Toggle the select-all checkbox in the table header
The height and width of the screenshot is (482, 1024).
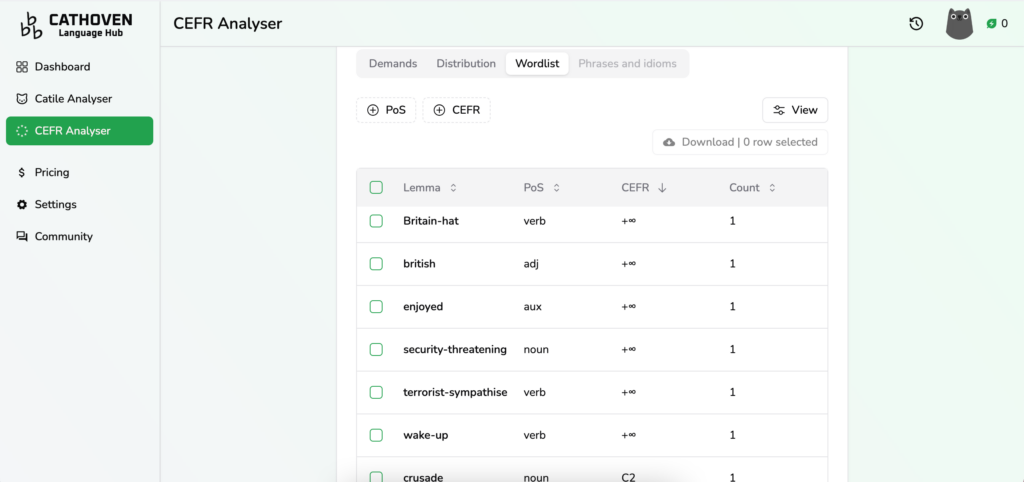[x=376, y=188]
